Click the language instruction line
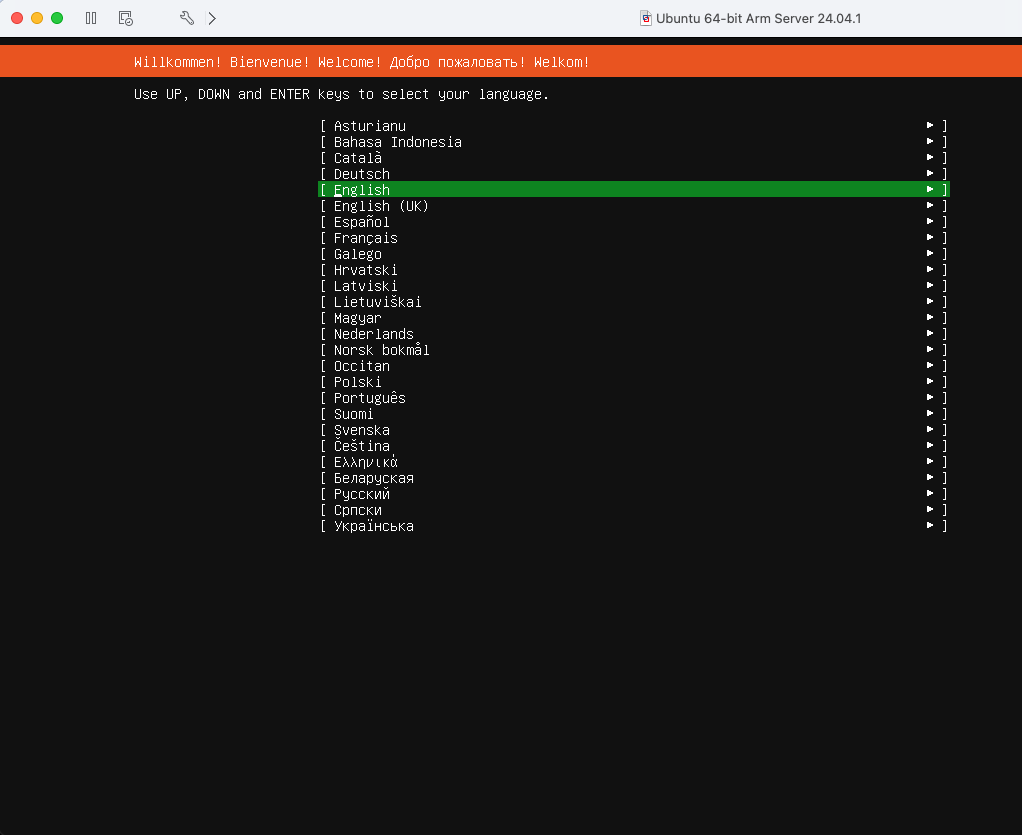Screen dimensions: 1022x835 341,95
